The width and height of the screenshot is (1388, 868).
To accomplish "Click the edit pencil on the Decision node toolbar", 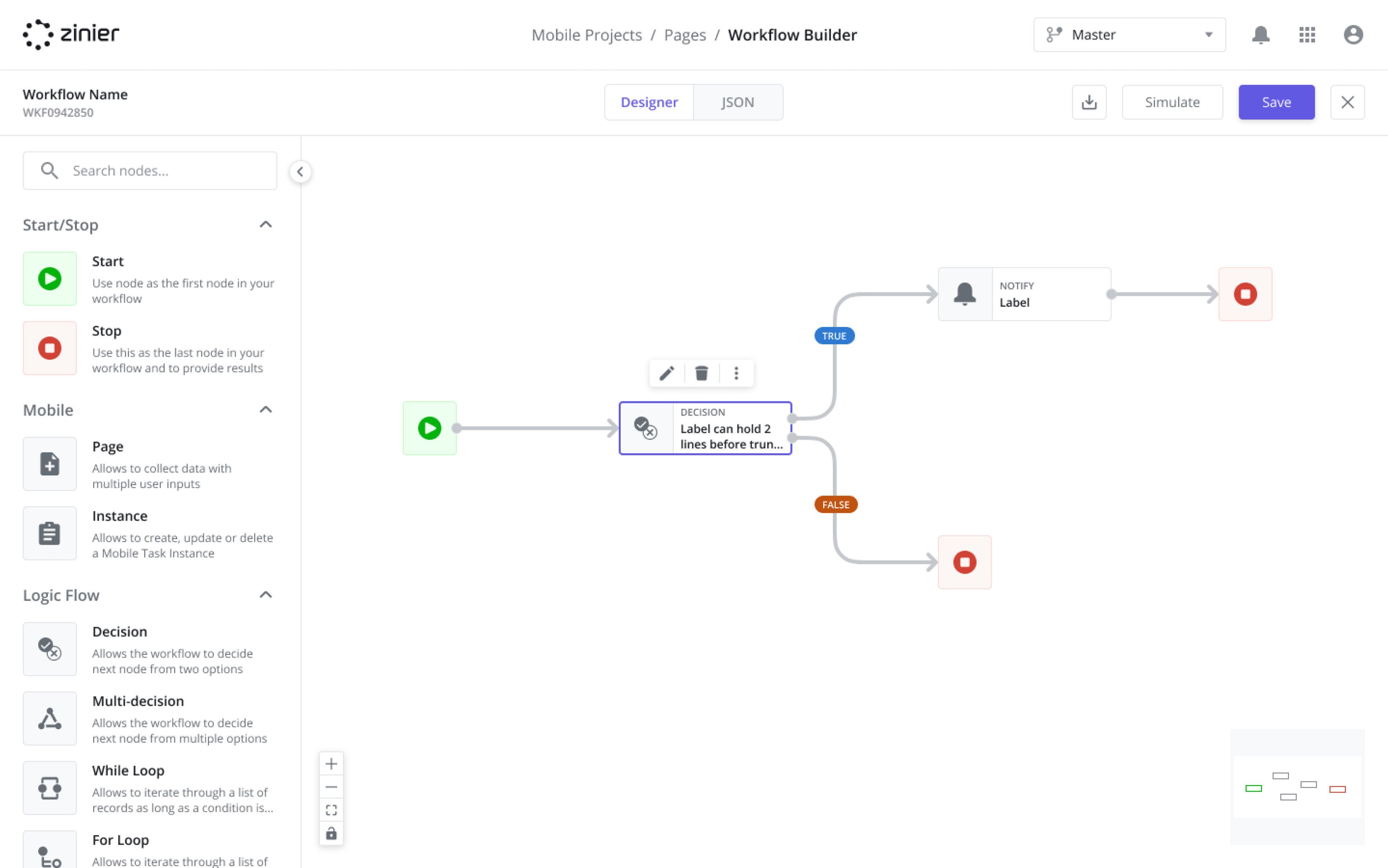I will coord(666,373).
